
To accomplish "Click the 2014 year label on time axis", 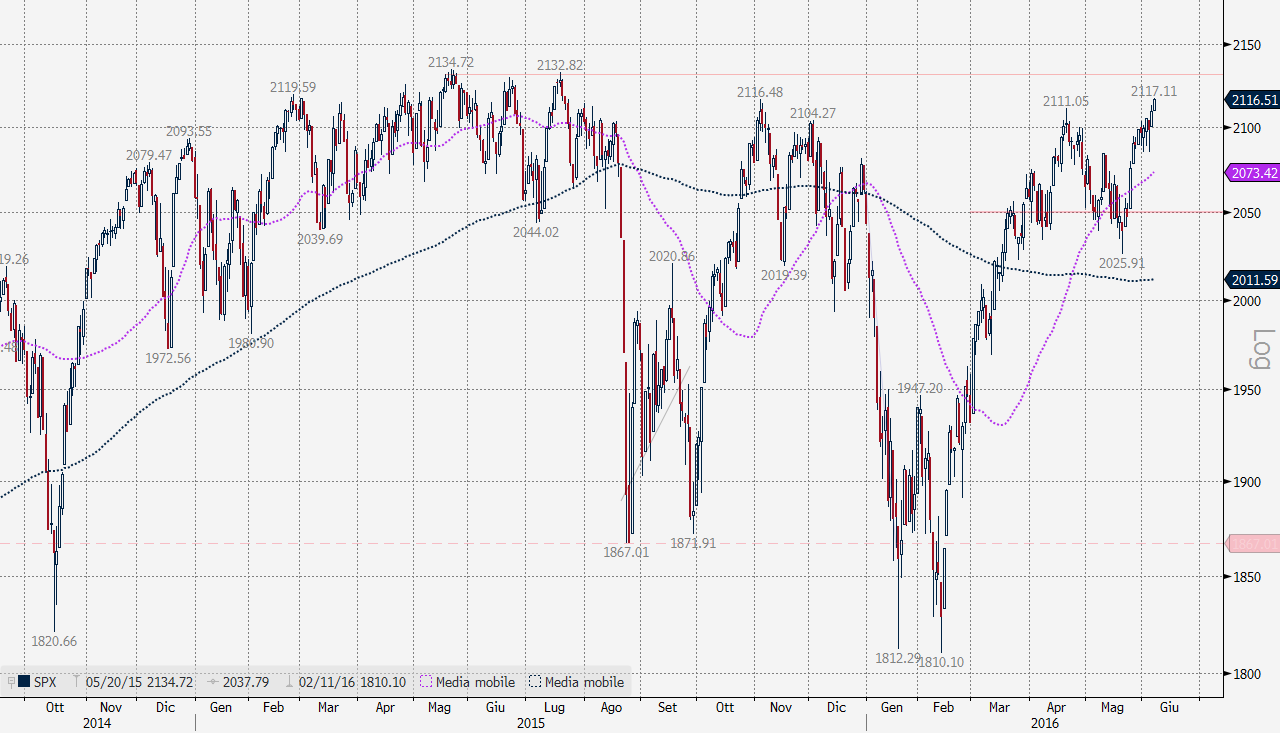I will (97, 722).
